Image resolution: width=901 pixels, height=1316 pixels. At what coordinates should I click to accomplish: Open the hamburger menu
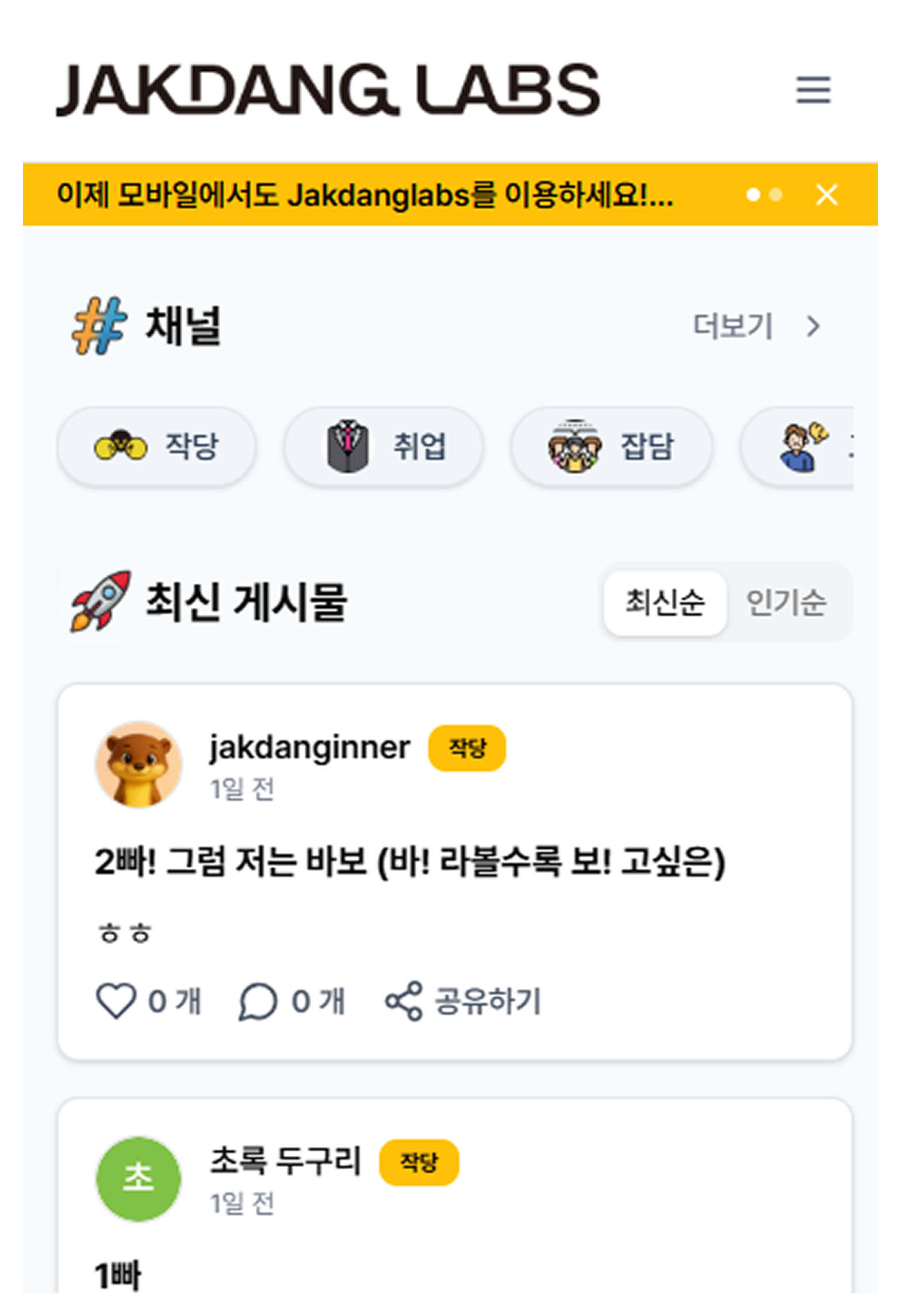(x=813, y=89)
